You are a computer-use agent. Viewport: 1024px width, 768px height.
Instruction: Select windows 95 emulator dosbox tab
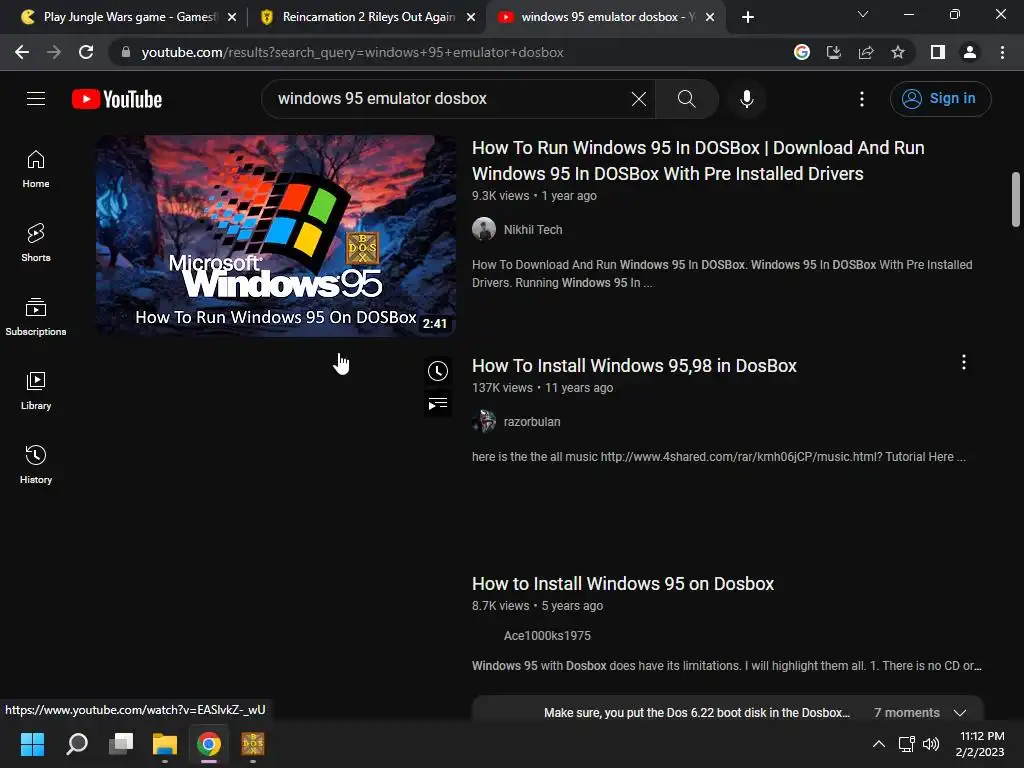coord(606,17)
